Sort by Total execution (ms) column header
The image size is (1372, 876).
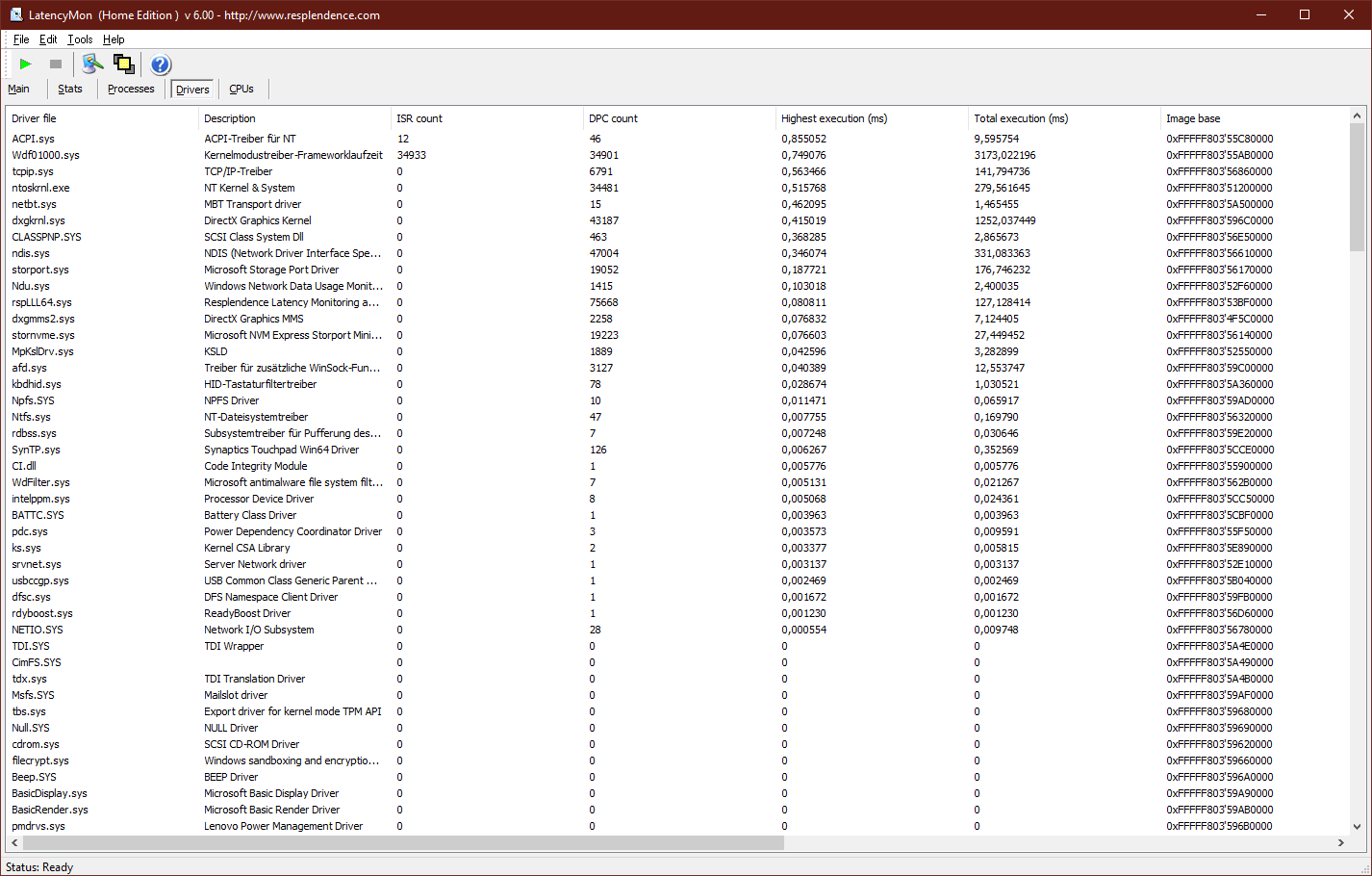[1064, 118]
